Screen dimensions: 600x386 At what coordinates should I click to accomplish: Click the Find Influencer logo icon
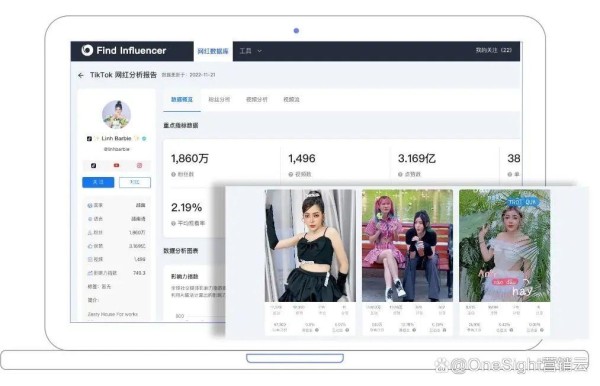(87, 50)
